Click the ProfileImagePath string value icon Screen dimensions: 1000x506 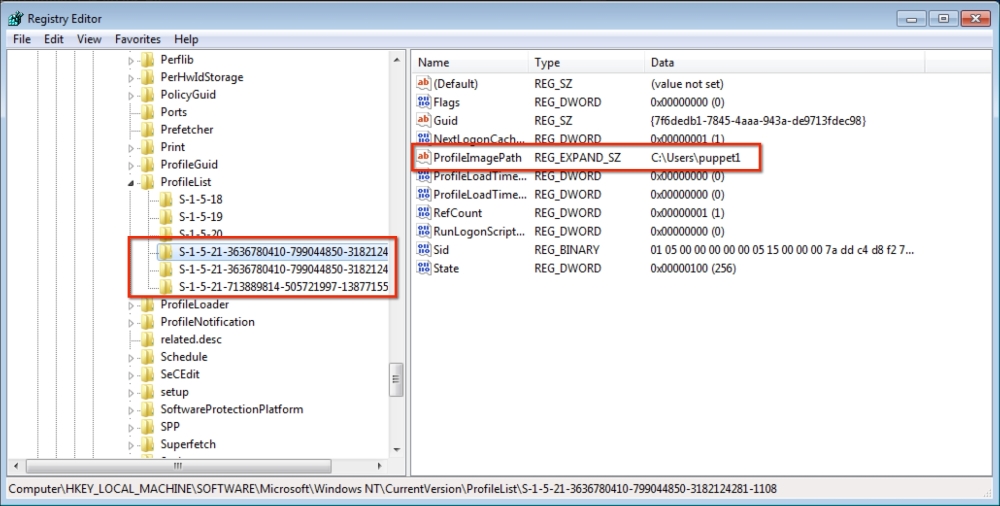coord(423,158)
